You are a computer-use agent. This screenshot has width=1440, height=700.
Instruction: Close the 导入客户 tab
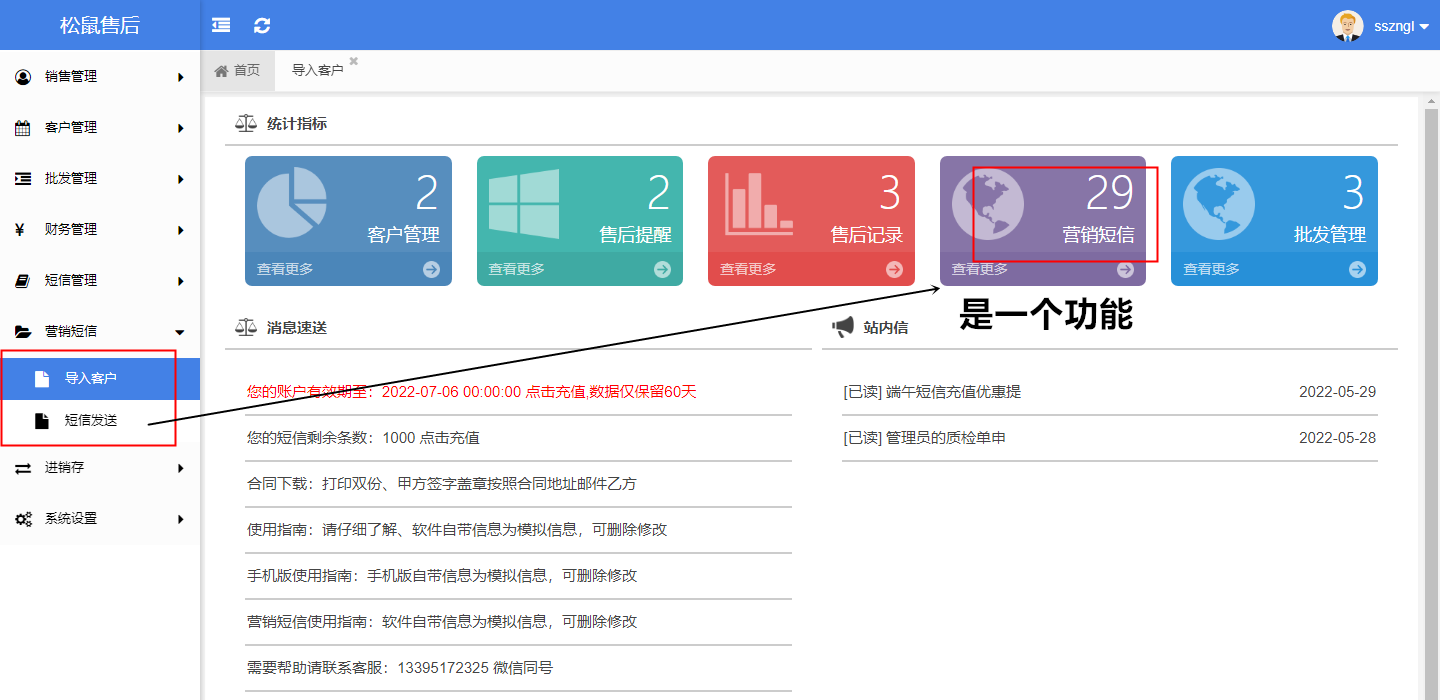click(x=353, y=61)
